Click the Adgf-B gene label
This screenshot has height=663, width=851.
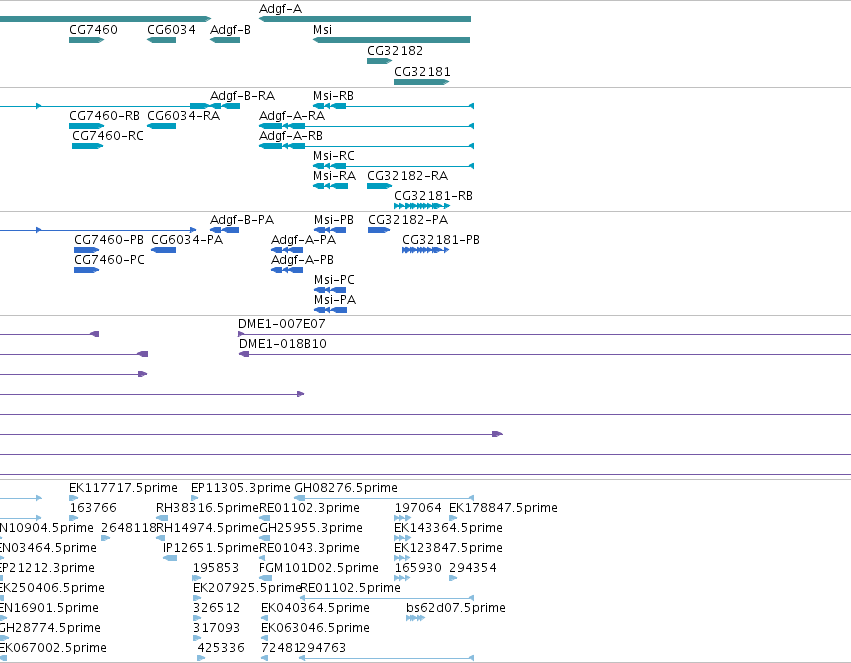tap(230, 30)
